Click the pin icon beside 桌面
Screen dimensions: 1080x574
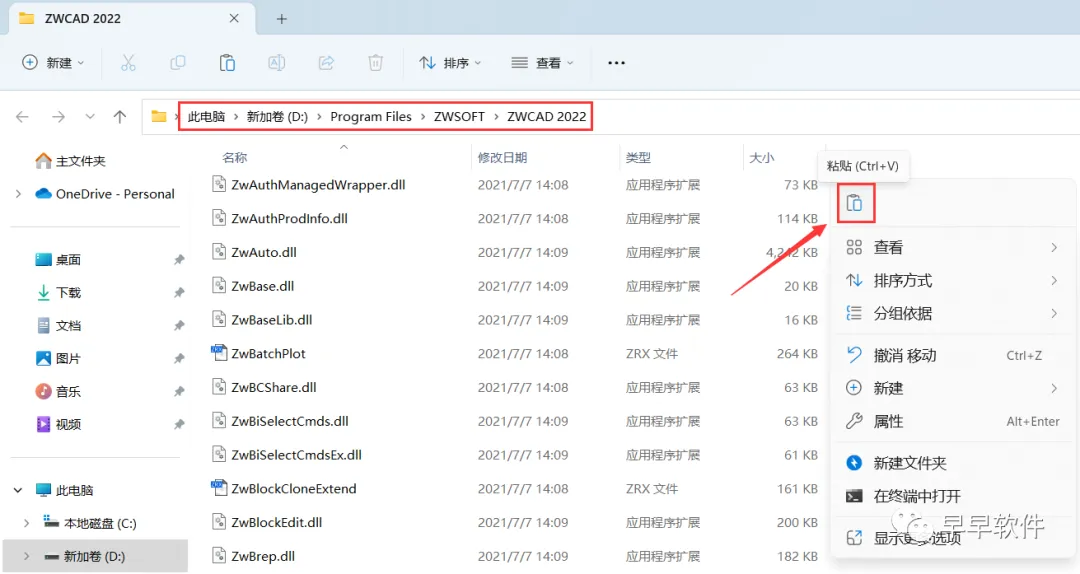pyautogui.click(x=179, y=260)
